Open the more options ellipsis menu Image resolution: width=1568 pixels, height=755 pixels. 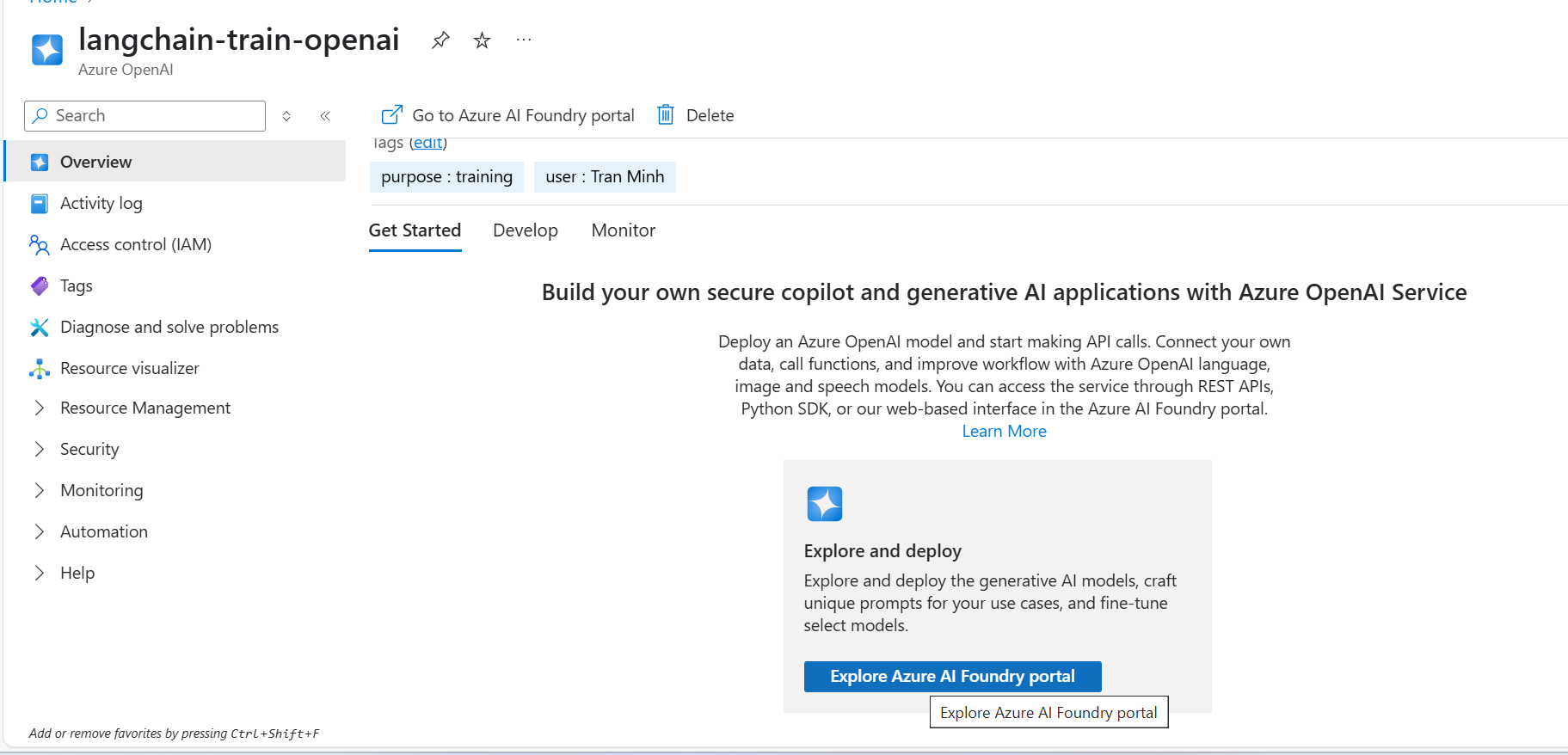[523, 40]
